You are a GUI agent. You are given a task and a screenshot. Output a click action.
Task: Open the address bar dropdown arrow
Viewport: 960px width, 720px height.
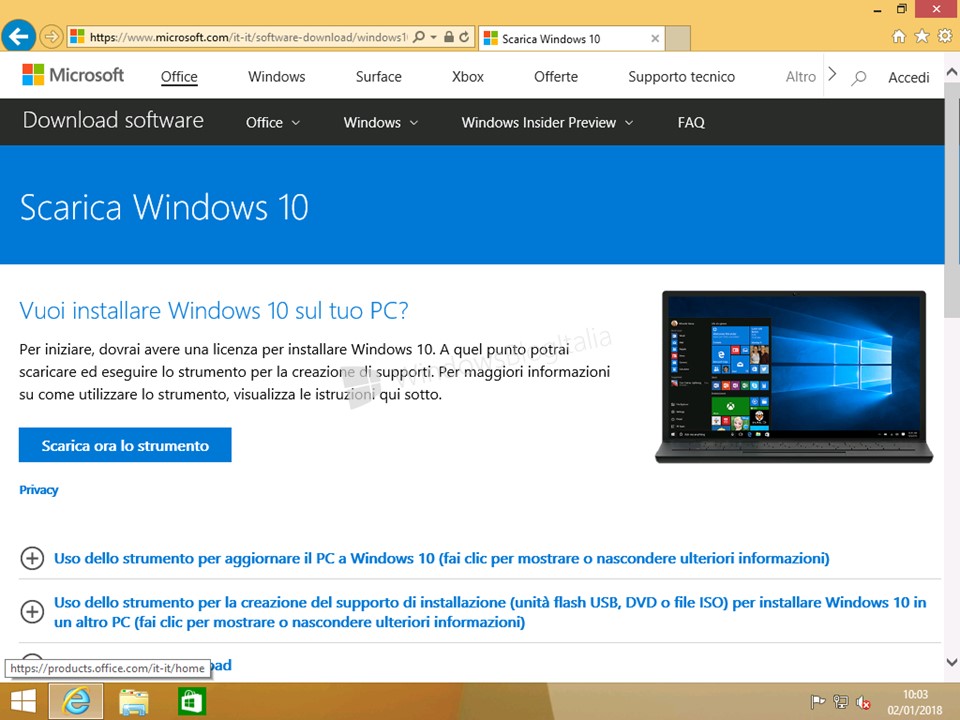(433, 37)
